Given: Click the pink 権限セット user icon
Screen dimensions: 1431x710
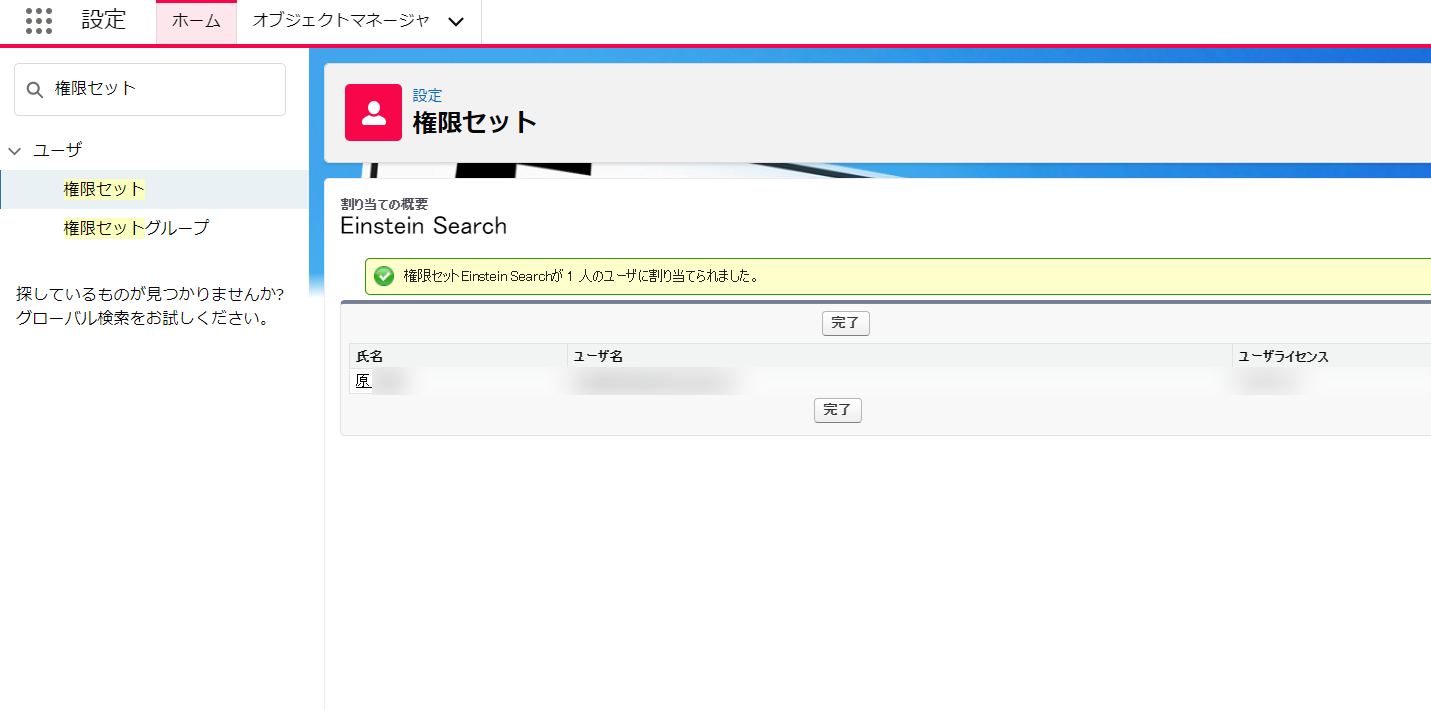Looking at the screenshot, I should (373, 112).
